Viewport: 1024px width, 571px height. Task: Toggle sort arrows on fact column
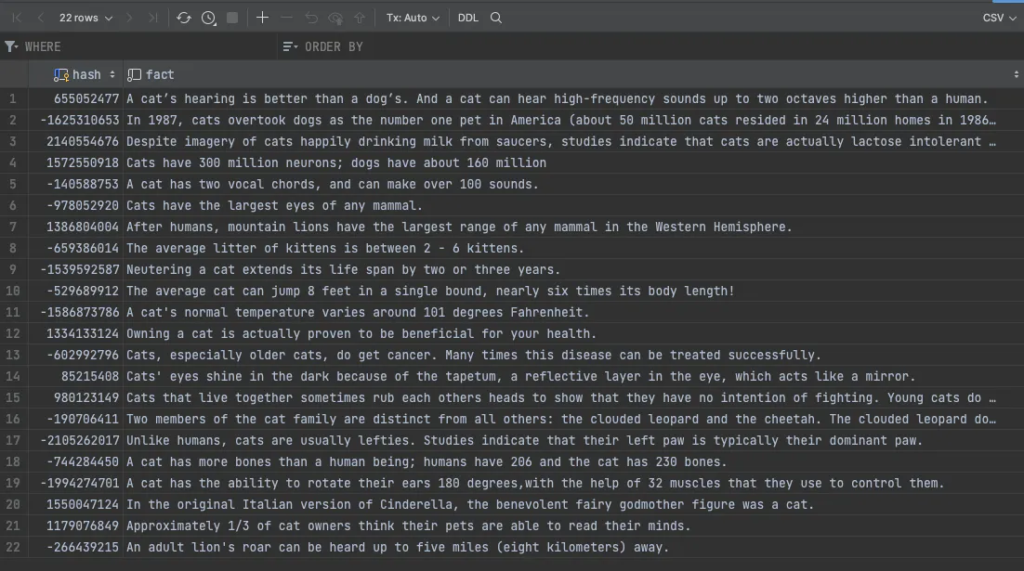[1016, 74]
